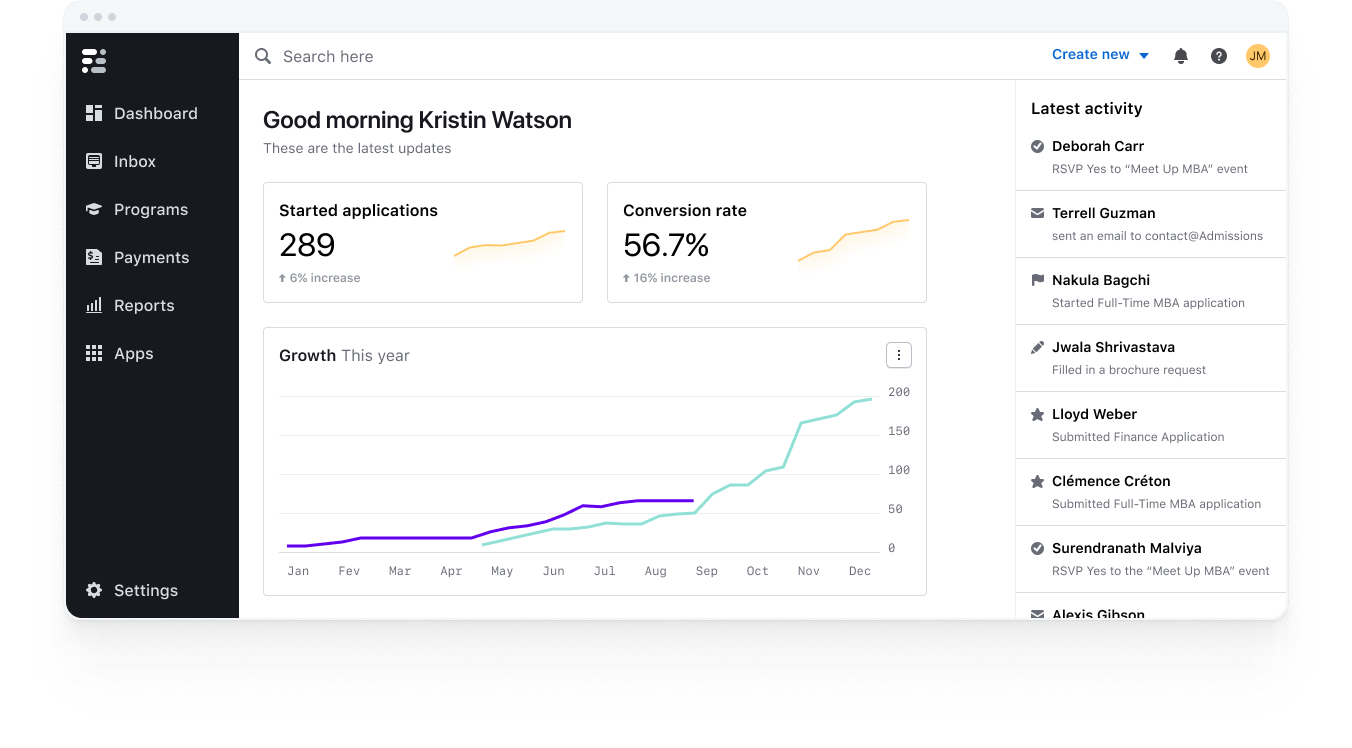Navigate to Payments
Image resolution: width=1352 pixels, height=748 pixels.
150,257
